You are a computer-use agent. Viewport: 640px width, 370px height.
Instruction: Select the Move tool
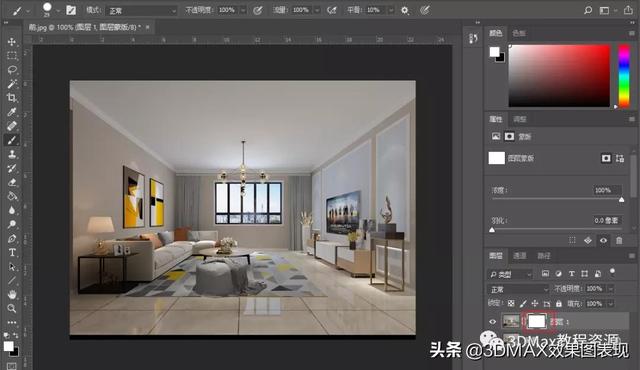[x=12, y=42]
